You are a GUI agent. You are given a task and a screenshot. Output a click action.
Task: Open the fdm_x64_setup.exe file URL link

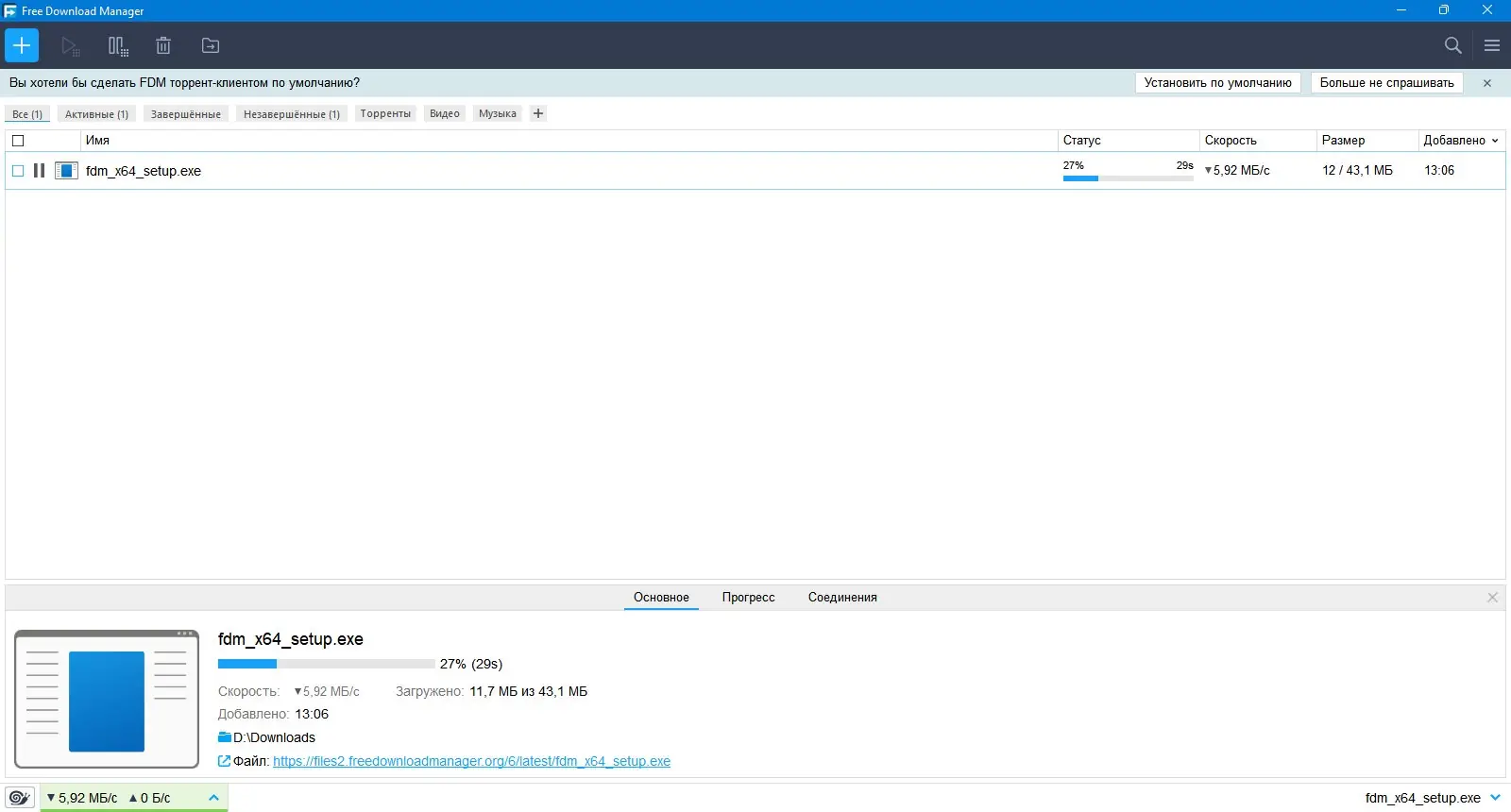pos(471,761)
